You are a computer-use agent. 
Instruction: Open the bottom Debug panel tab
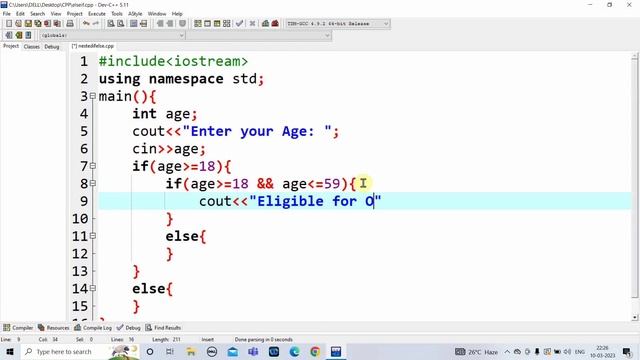(129, 328)
